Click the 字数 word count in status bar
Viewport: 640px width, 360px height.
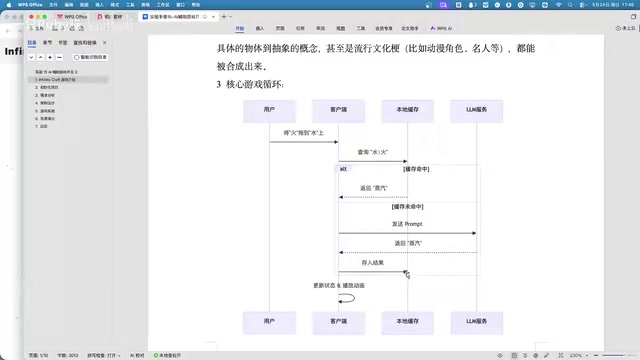[x=68, y=356]
